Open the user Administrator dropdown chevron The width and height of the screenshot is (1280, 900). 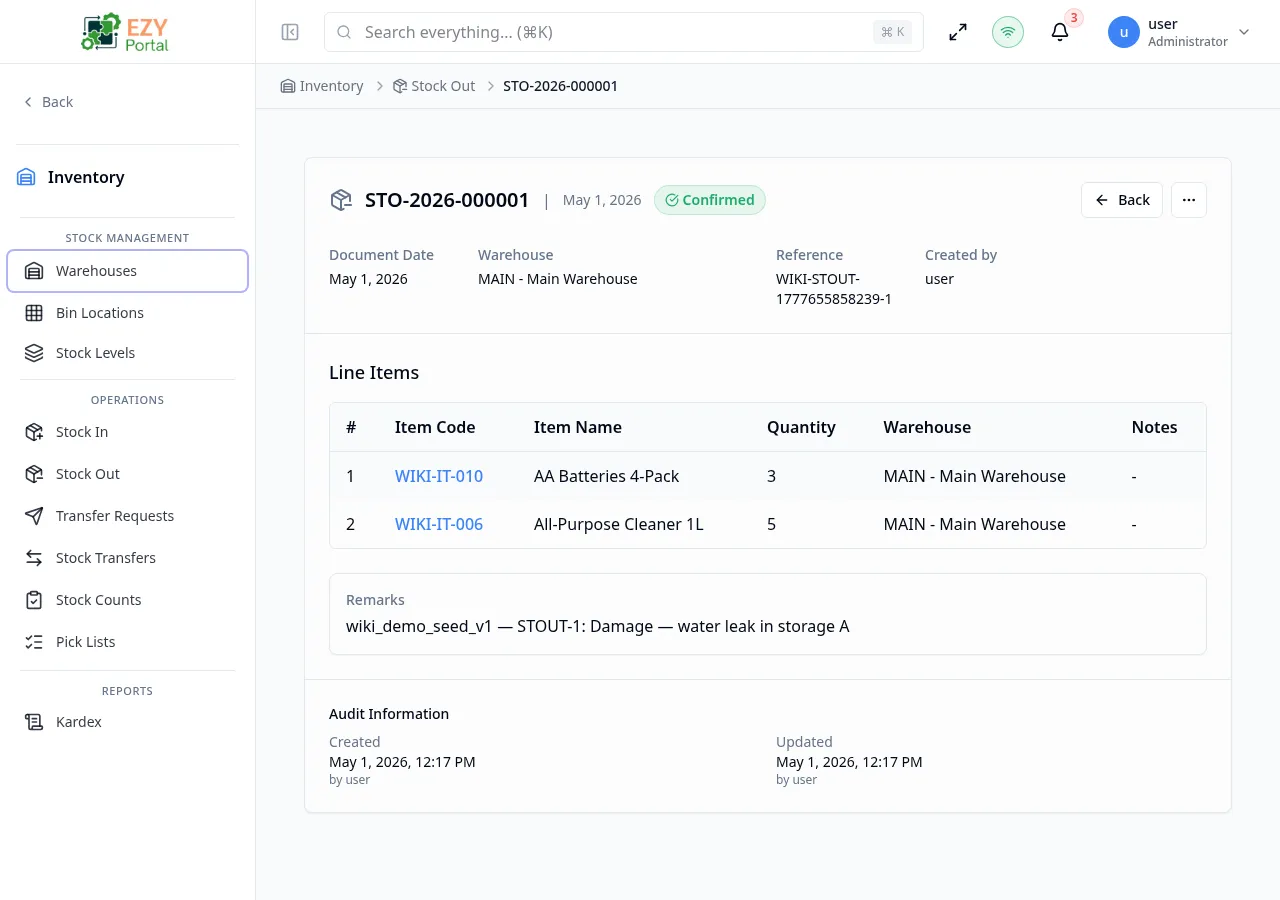(1244, 32)
